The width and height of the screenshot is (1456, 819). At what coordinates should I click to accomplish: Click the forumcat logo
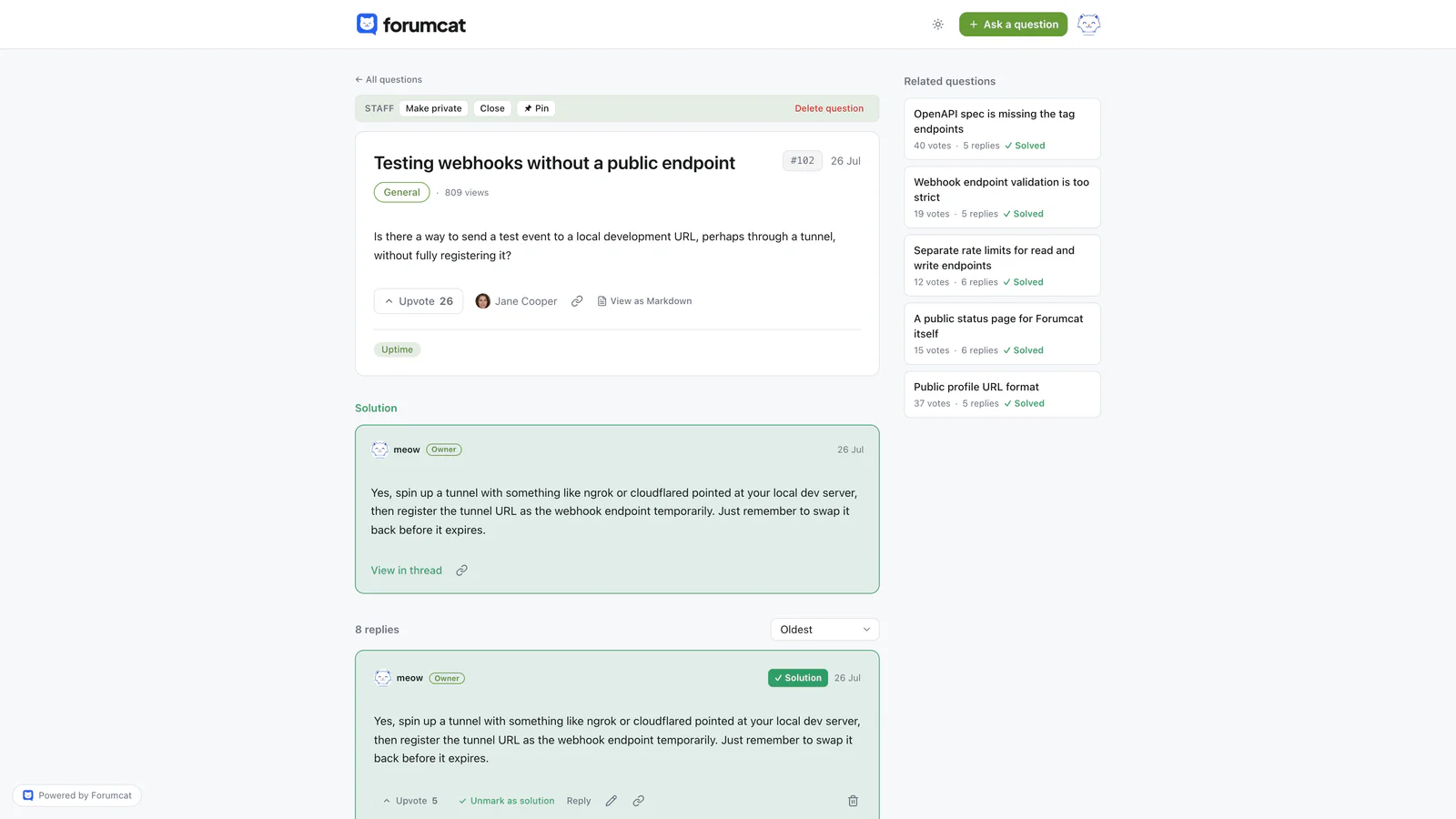[411, 25]
